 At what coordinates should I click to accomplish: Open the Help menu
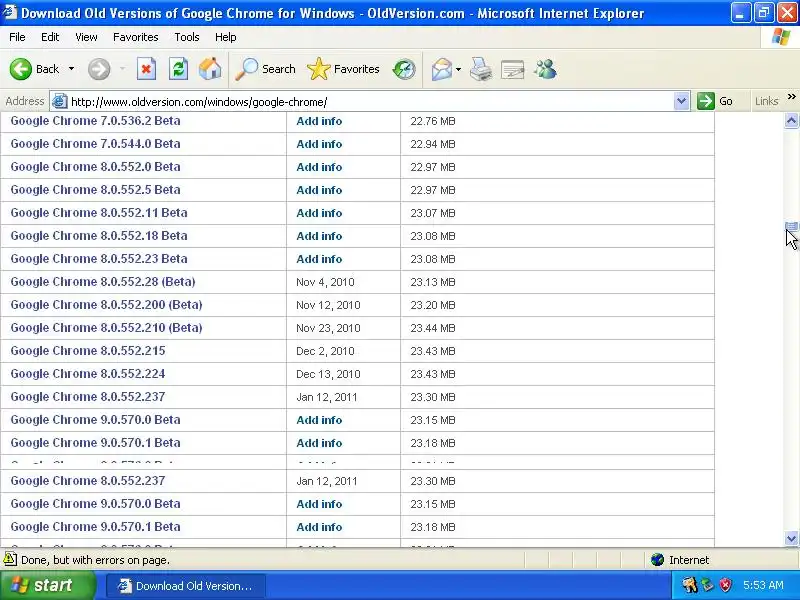(x=226, y=37)
